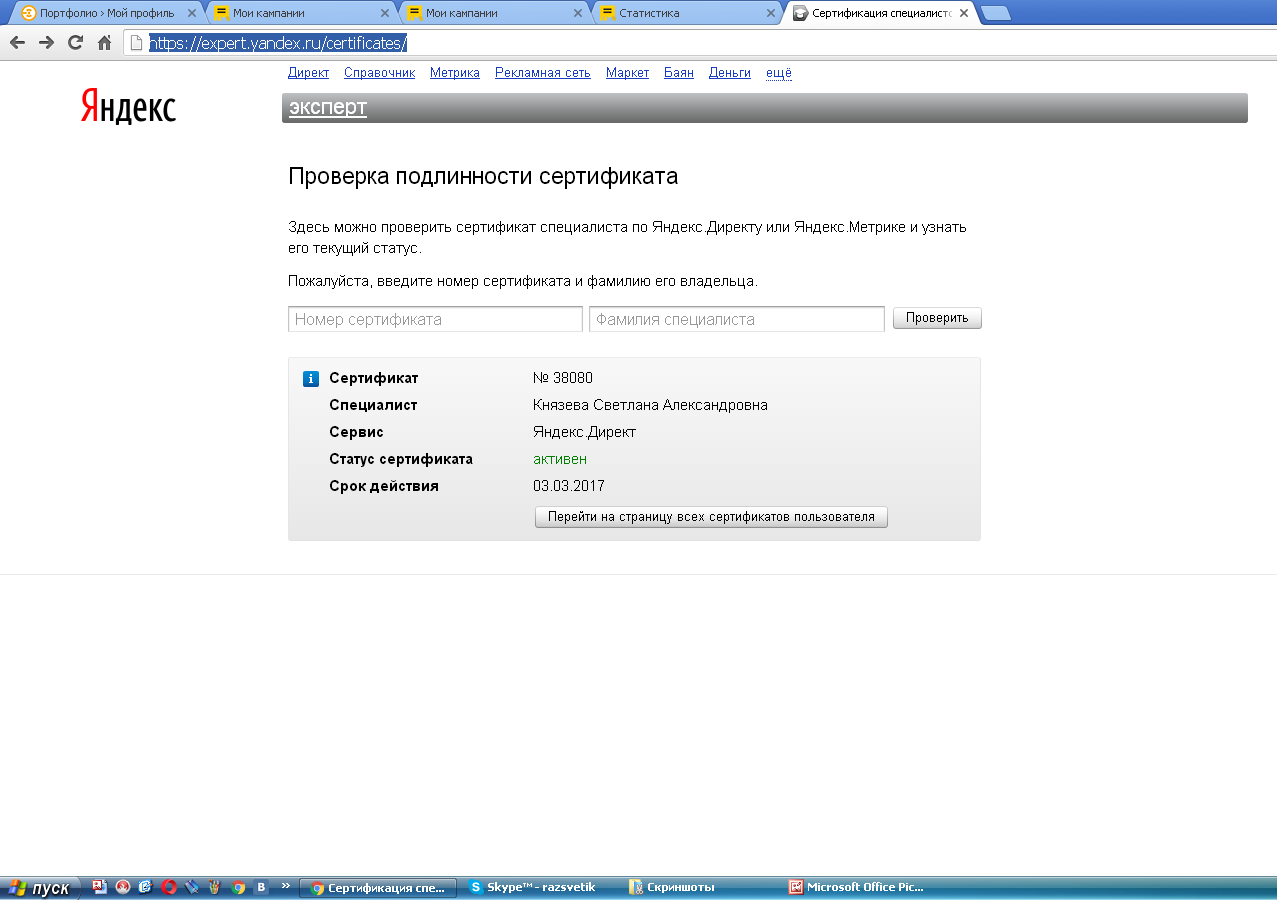Image resolution: width=1277 pixels, height=900 pixels.
Task: Switch to Microsoft Office Picture taskbar window
Action: coord(856,887)
